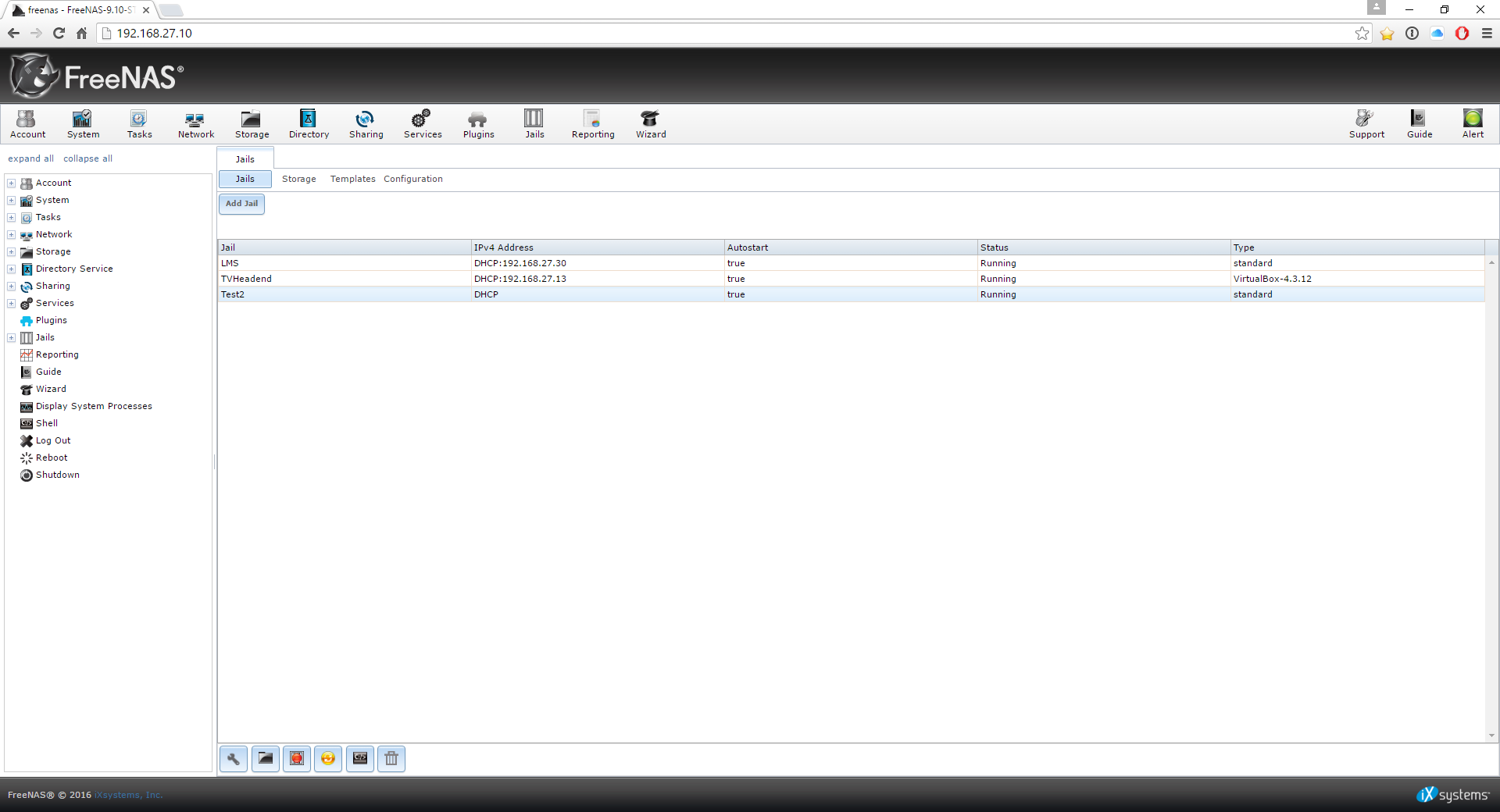The image size is (1500, 812).
Task: Expand the System tree node
Action: [12, 200]
